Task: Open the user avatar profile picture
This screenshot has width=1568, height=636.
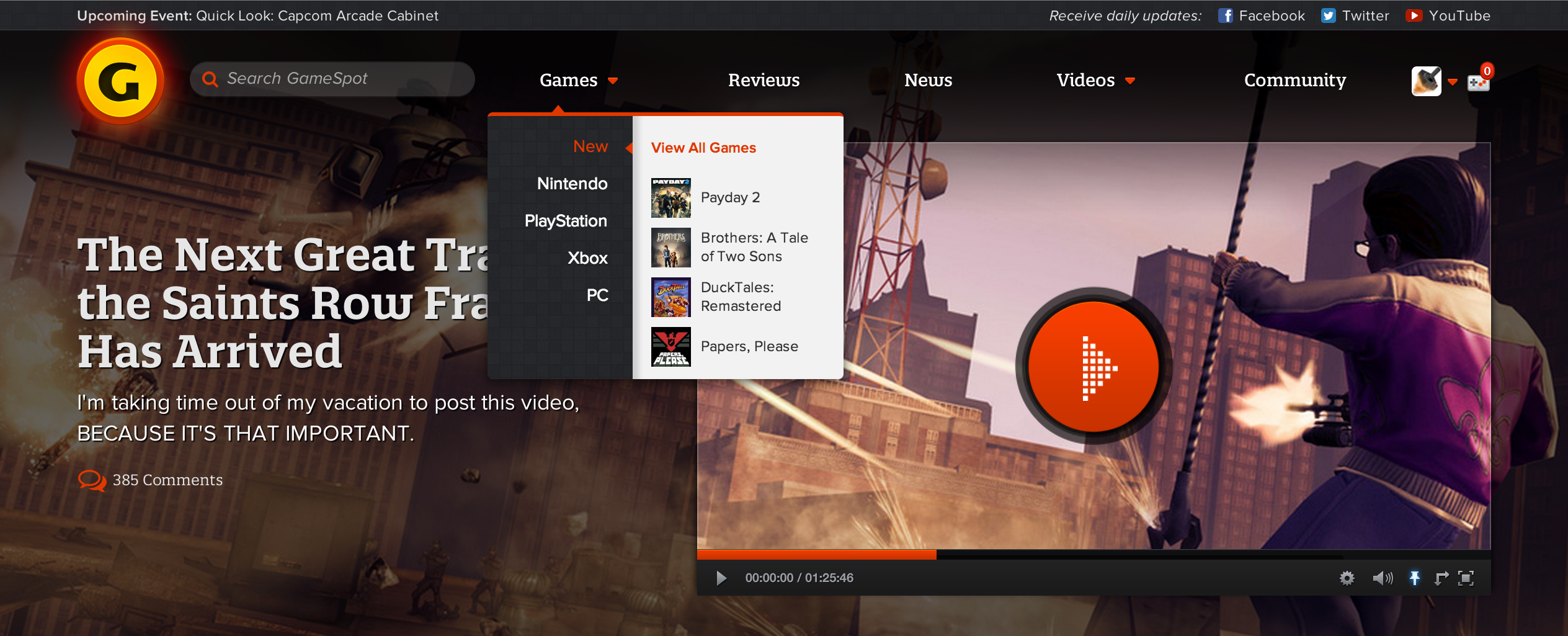Action: [x=1426, y=81]
